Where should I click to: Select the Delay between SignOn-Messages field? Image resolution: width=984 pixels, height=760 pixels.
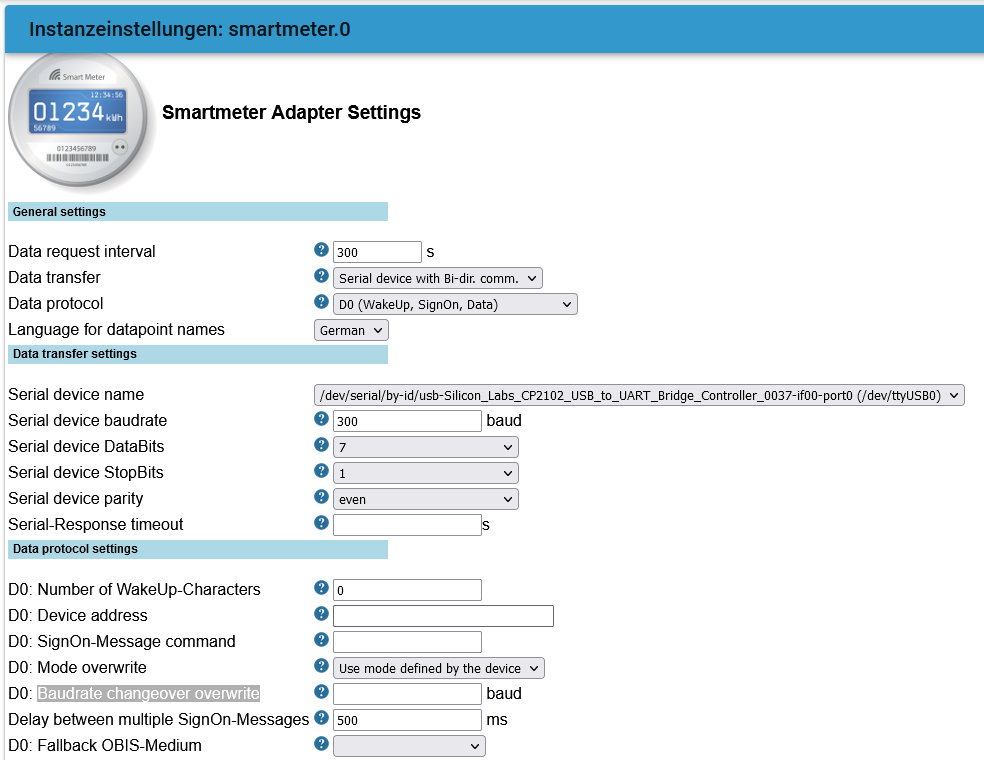click(x=407, y=720)
